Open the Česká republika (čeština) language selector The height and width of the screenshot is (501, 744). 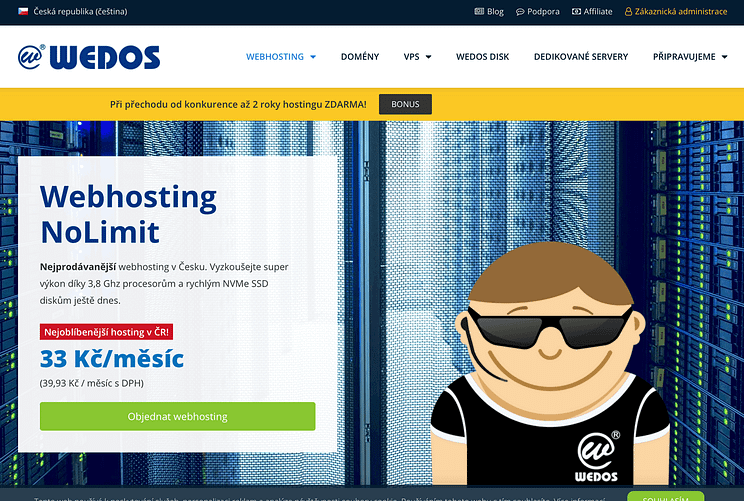73,11
